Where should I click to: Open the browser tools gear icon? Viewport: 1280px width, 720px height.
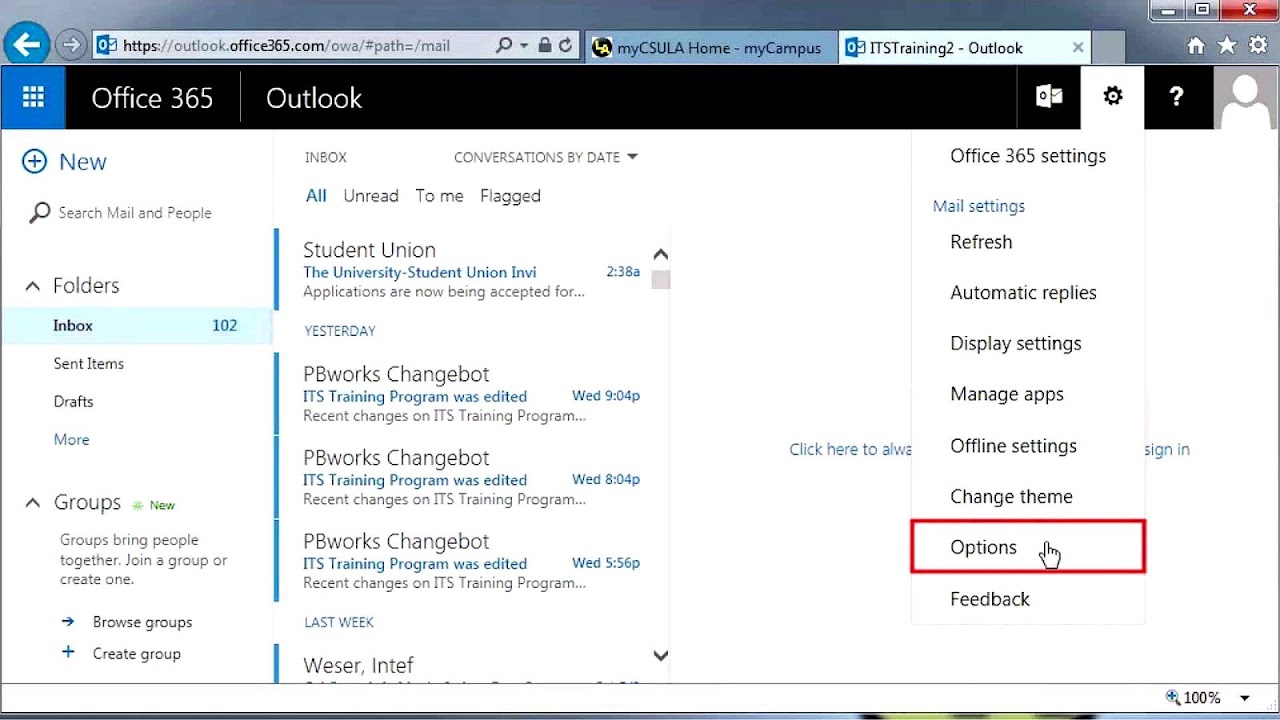click(1258, 46)
